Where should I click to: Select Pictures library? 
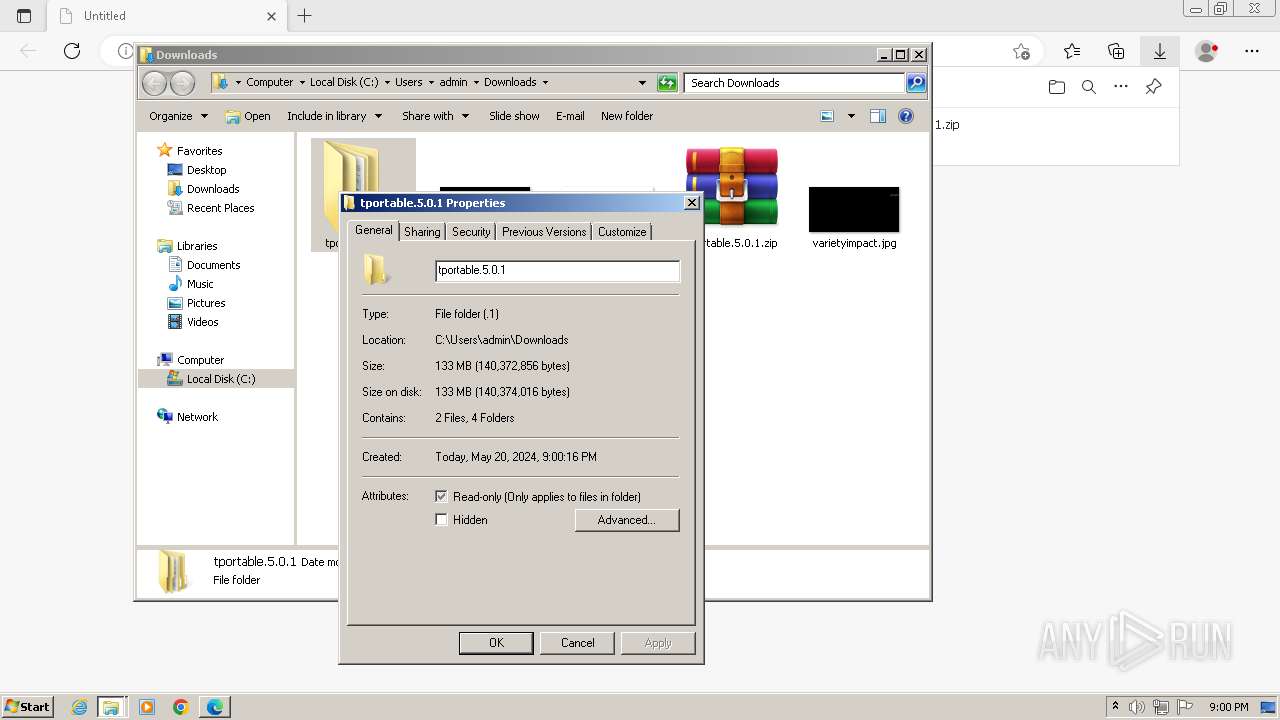point(206,303)
